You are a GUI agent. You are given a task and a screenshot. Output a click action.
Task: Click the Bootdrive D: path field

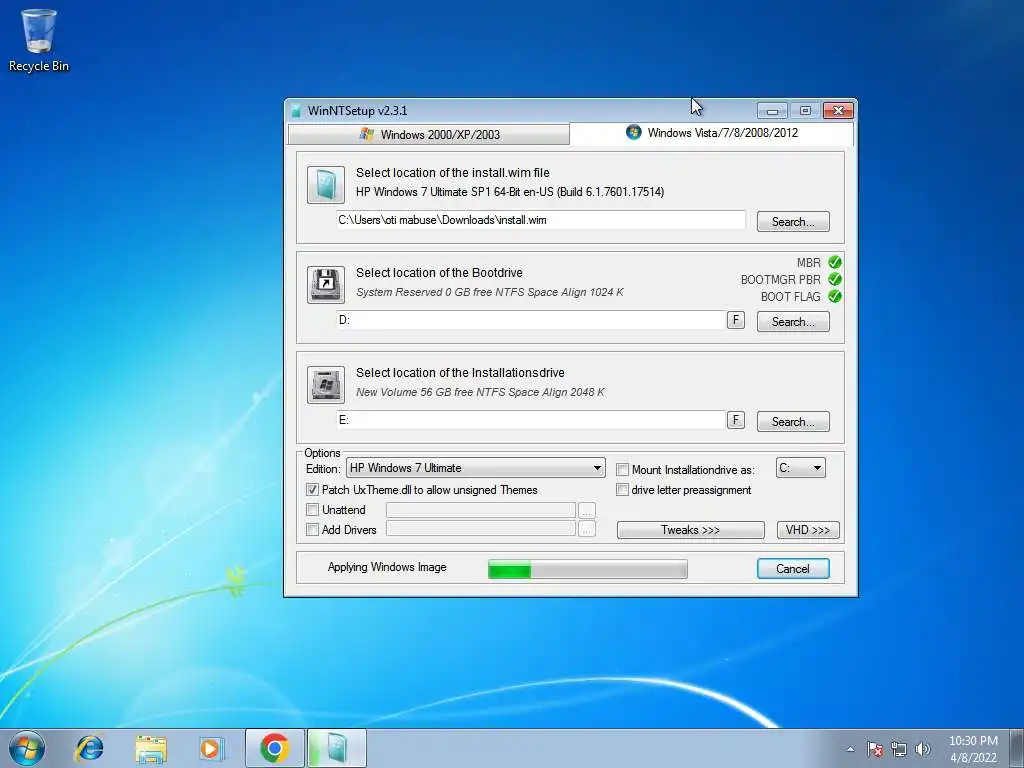[x=531, y=320]
